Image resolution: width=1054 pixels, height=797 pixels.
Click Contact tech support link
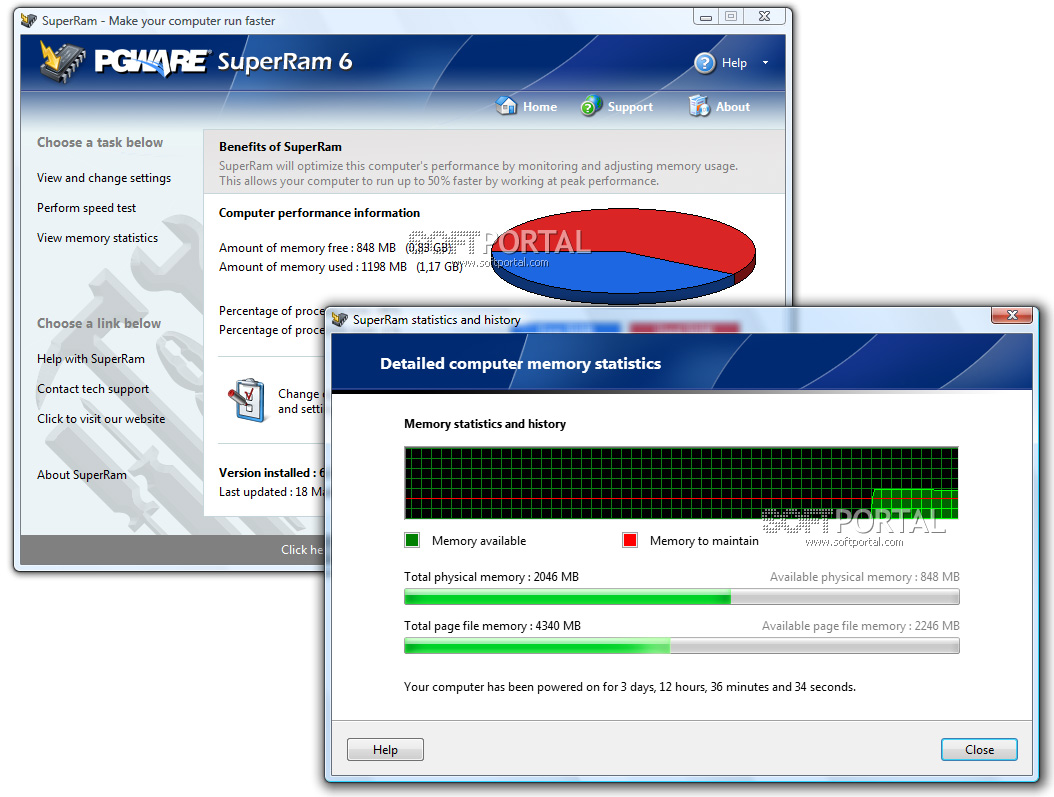click(93, 389)
